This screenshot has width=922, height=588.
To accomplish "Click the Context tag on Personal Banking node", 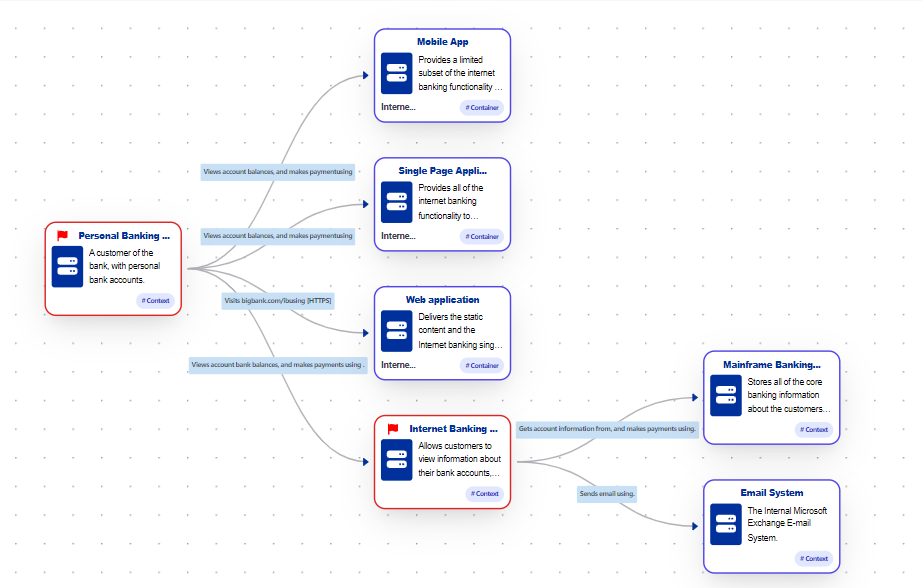I will point(155,301).
